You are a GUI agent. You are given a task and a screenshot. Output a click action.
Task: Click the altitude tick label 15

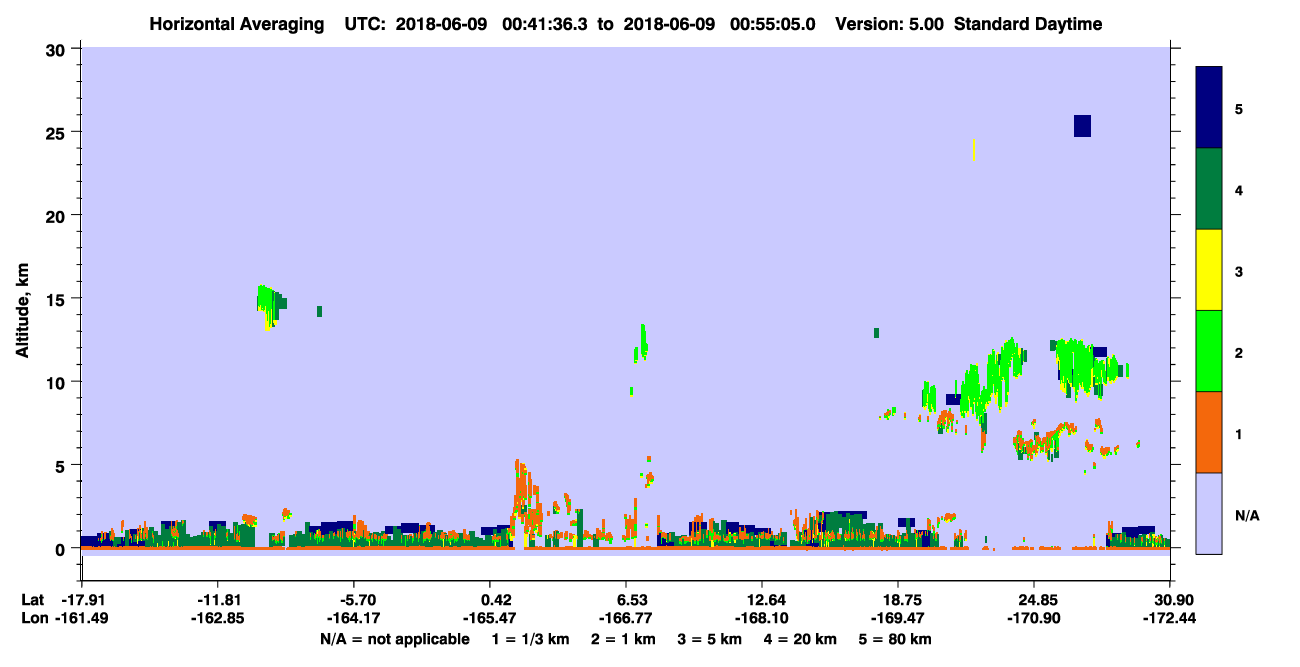(x=58, y=299)
